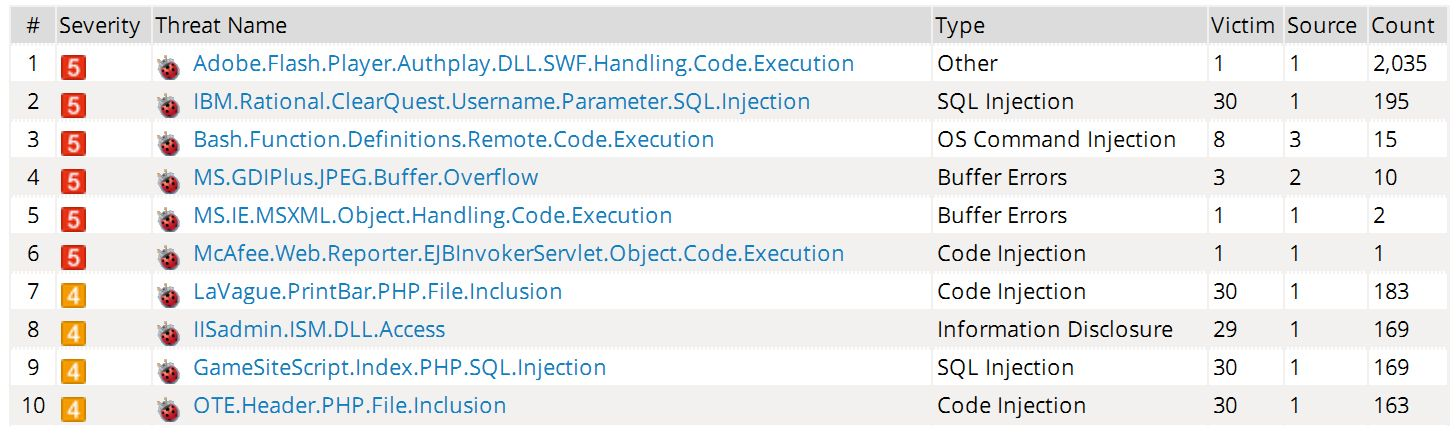Click the bug icon next to IISadmin.ISM.DLL.Access
This screenshot has height=436, width=1456.
point(168,333)
